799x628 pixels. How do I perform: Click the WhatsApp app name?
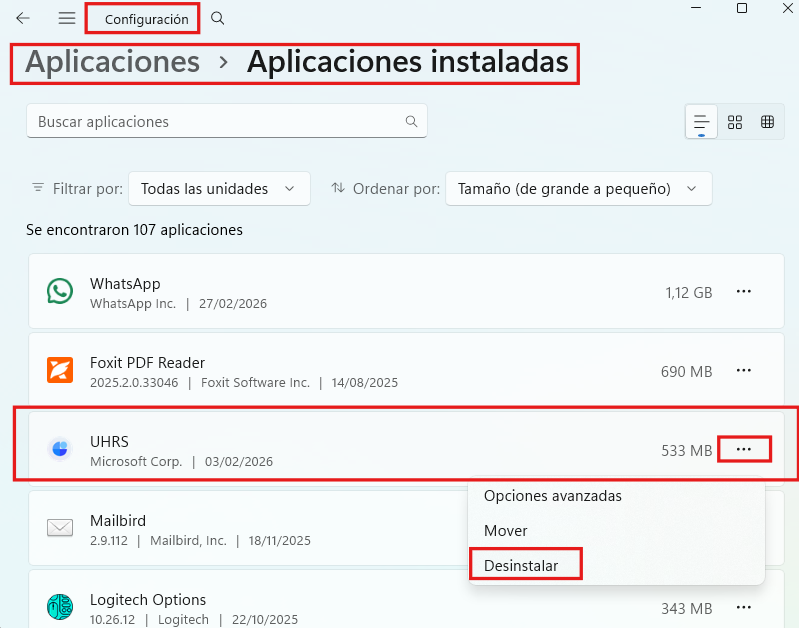[125, 283]
